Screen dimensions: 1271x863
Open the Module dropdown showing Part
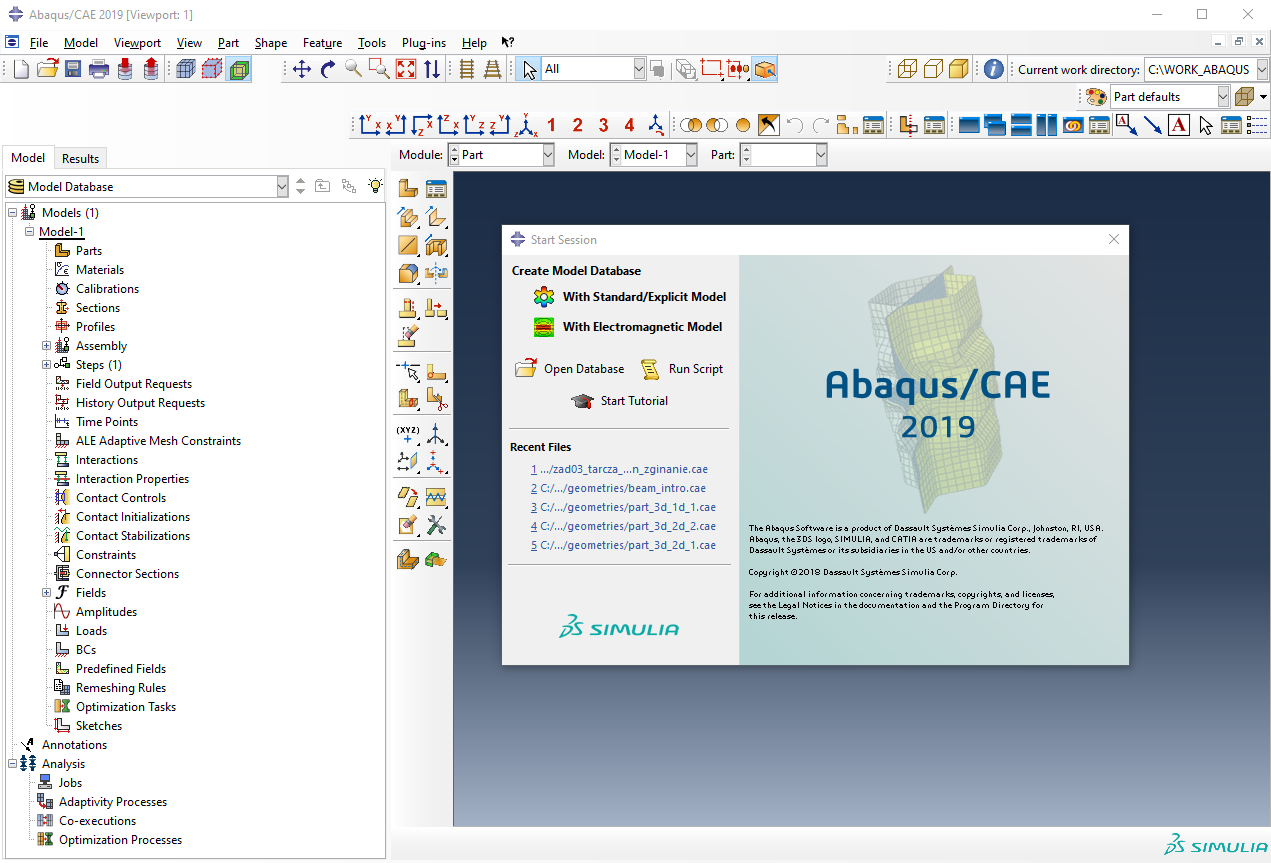(547, 155)
